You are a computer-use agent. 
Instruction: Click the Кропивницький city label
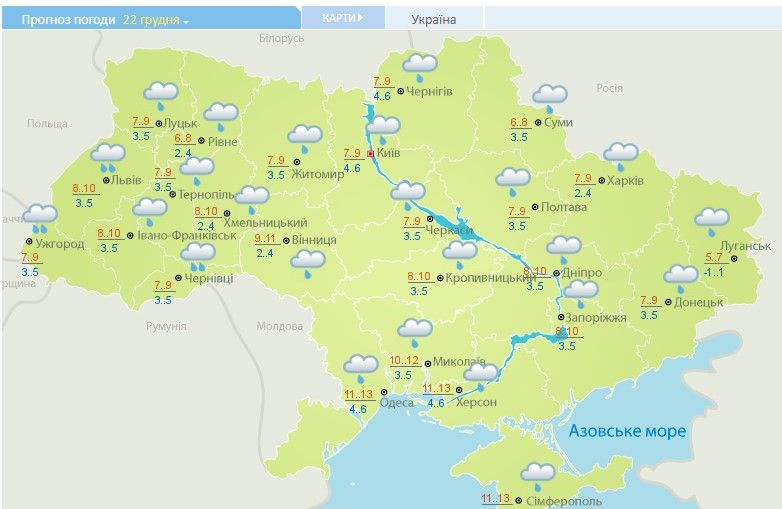[x=491, y=278]
